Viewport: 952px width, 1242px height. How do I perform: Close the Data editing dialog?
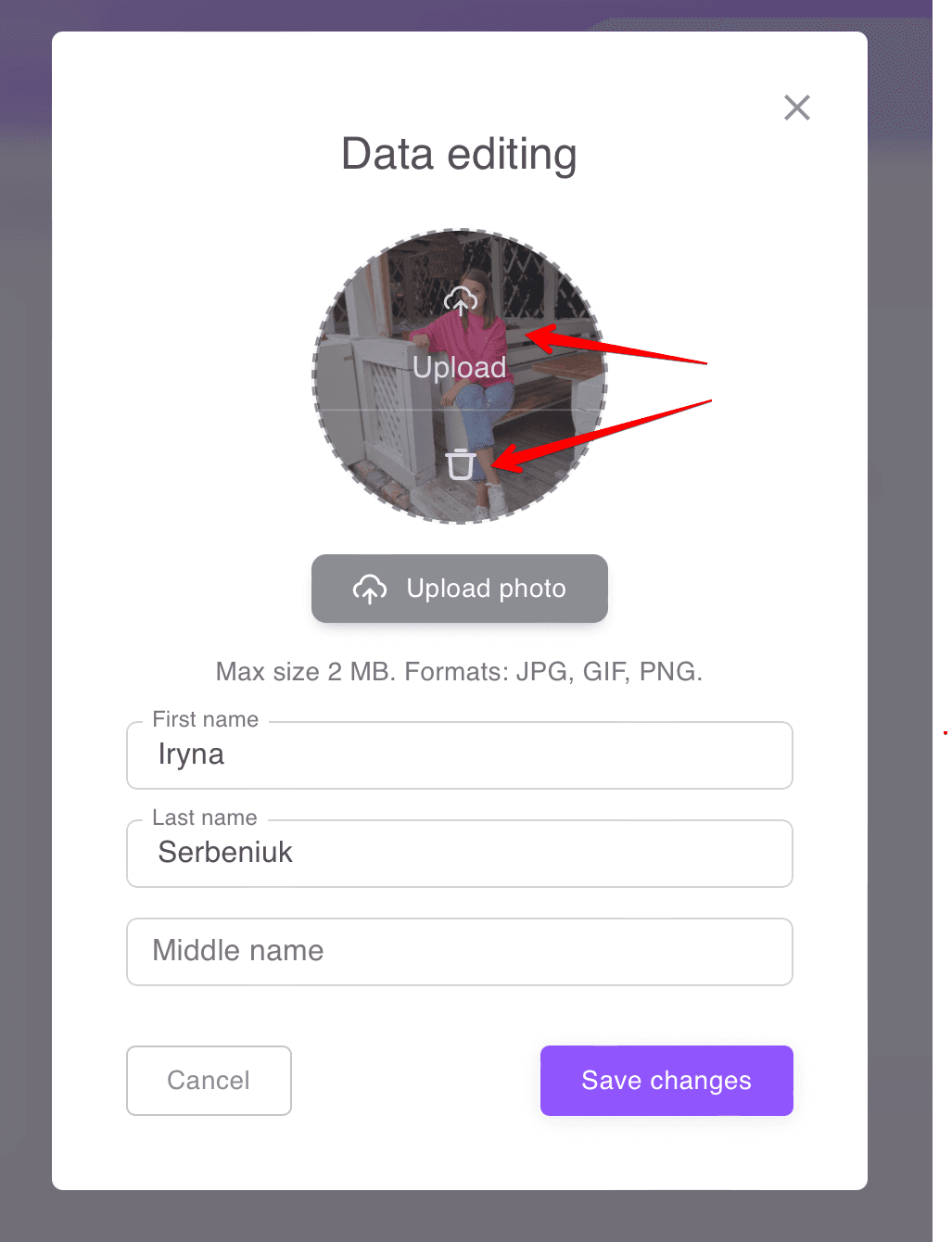coord(796,108)
